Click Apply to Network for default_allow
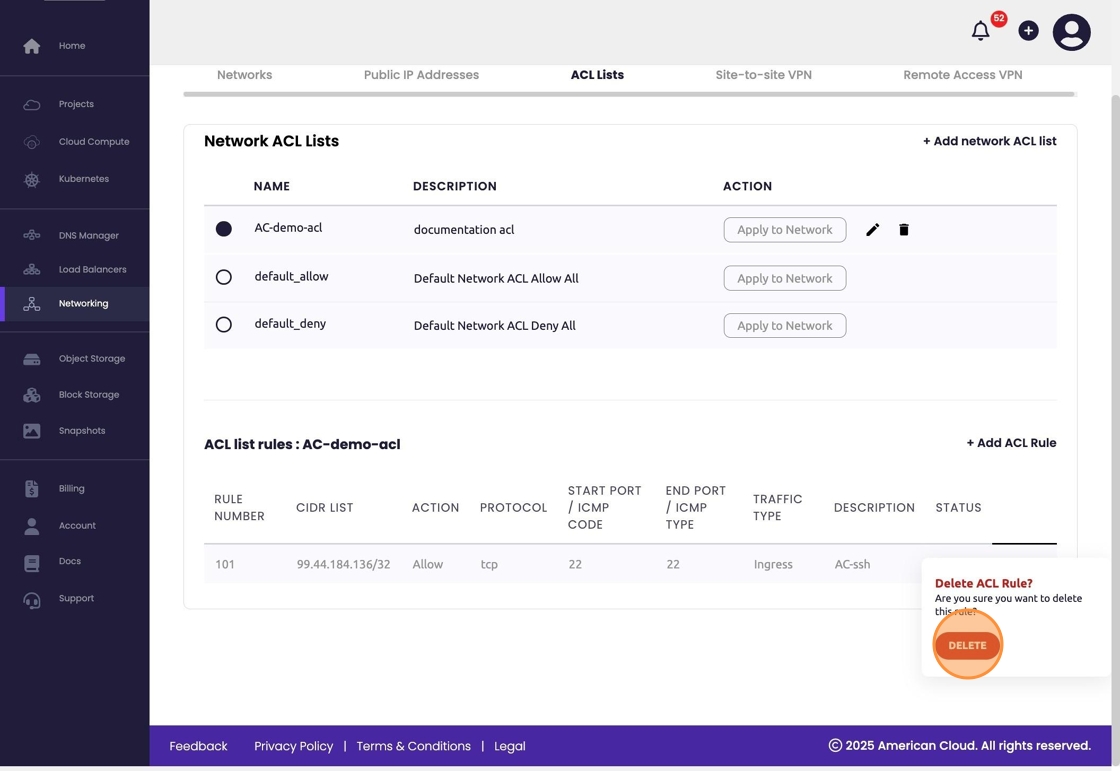Image resolution: width=1120 pixels, height=771 pixels. (784, 278)
